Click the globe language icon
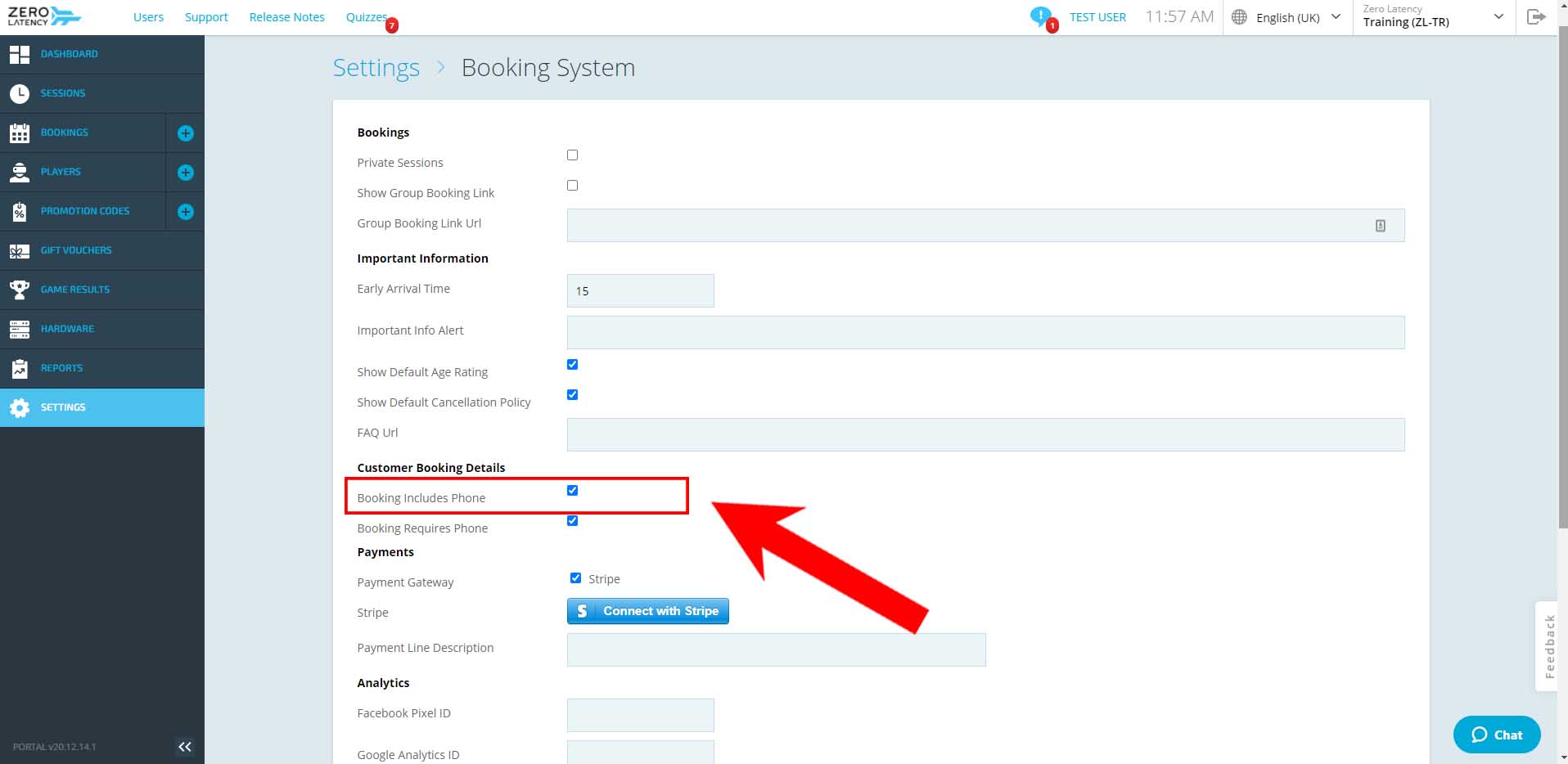1568x764 pixels. 1239,17
